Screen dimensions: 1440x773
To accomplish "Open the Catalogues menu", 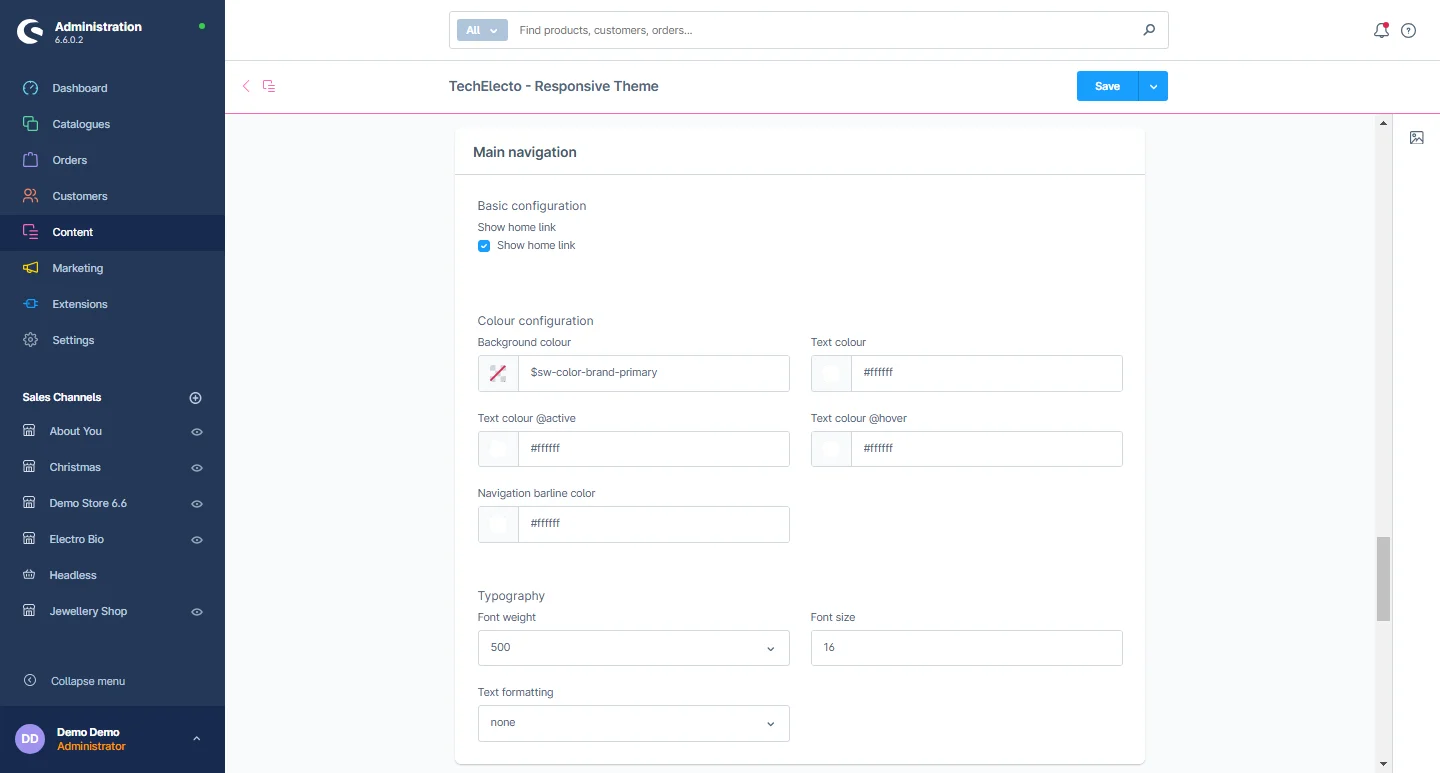I will tap(80, 124).
